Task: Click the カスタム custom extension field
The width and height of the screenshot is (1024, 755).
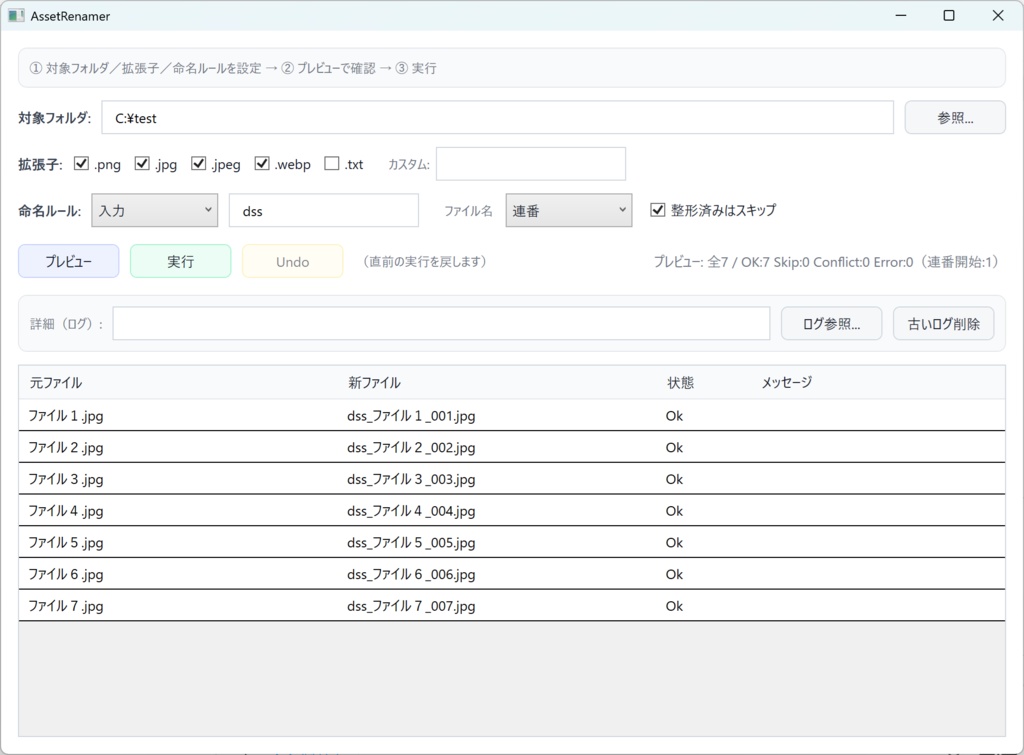Action: 531,163
